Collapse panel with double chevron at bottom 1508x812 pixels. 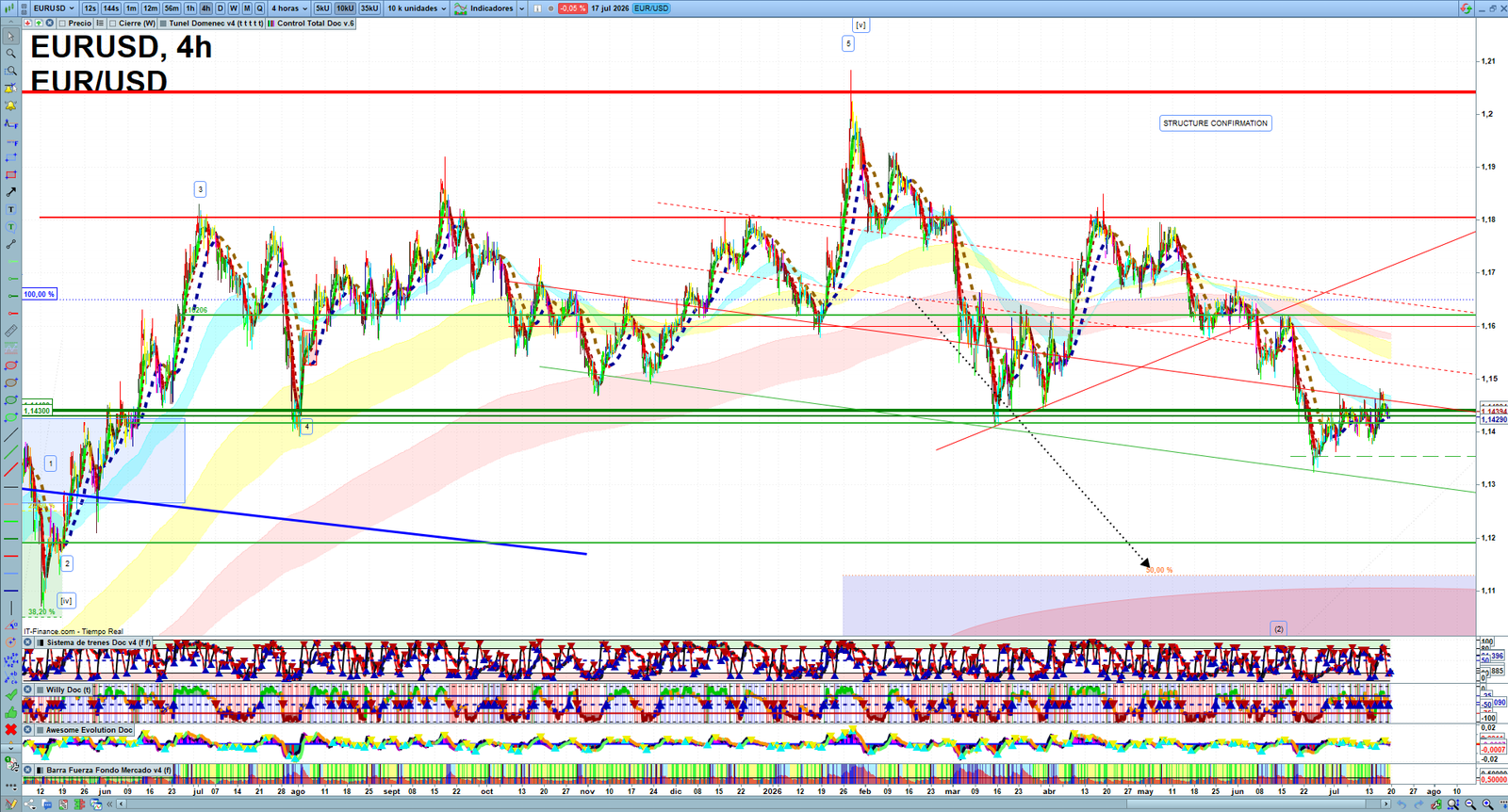(x=109, y=804)
